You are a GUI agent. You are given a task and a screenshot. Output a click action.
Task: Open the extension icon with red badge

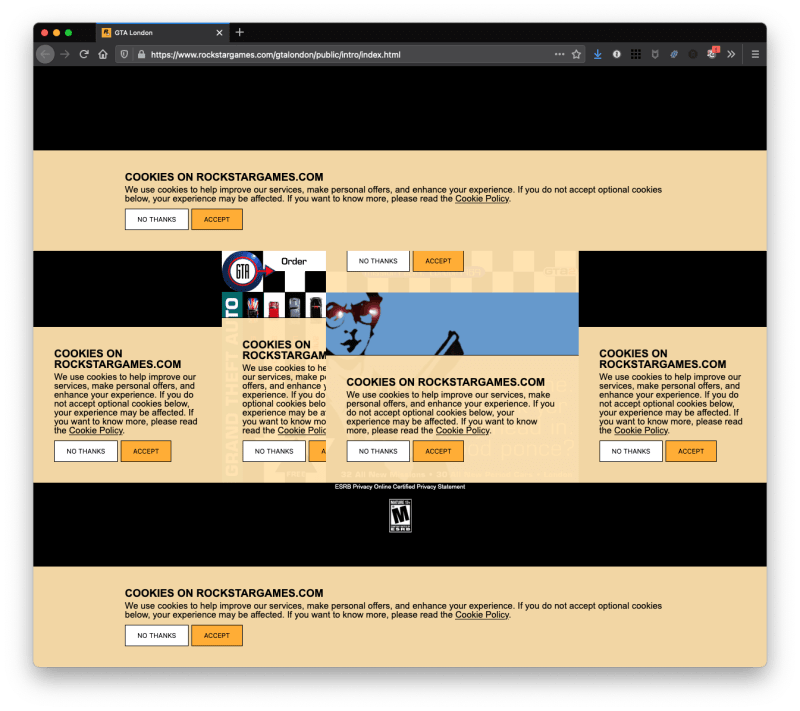point(712,53)
